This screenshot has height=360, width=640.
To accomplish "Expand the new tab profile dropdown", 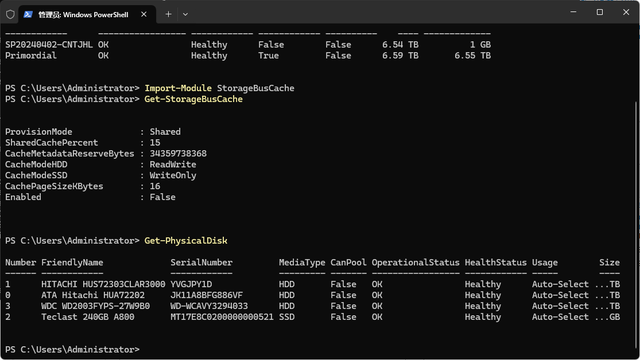I will (185, 14).
